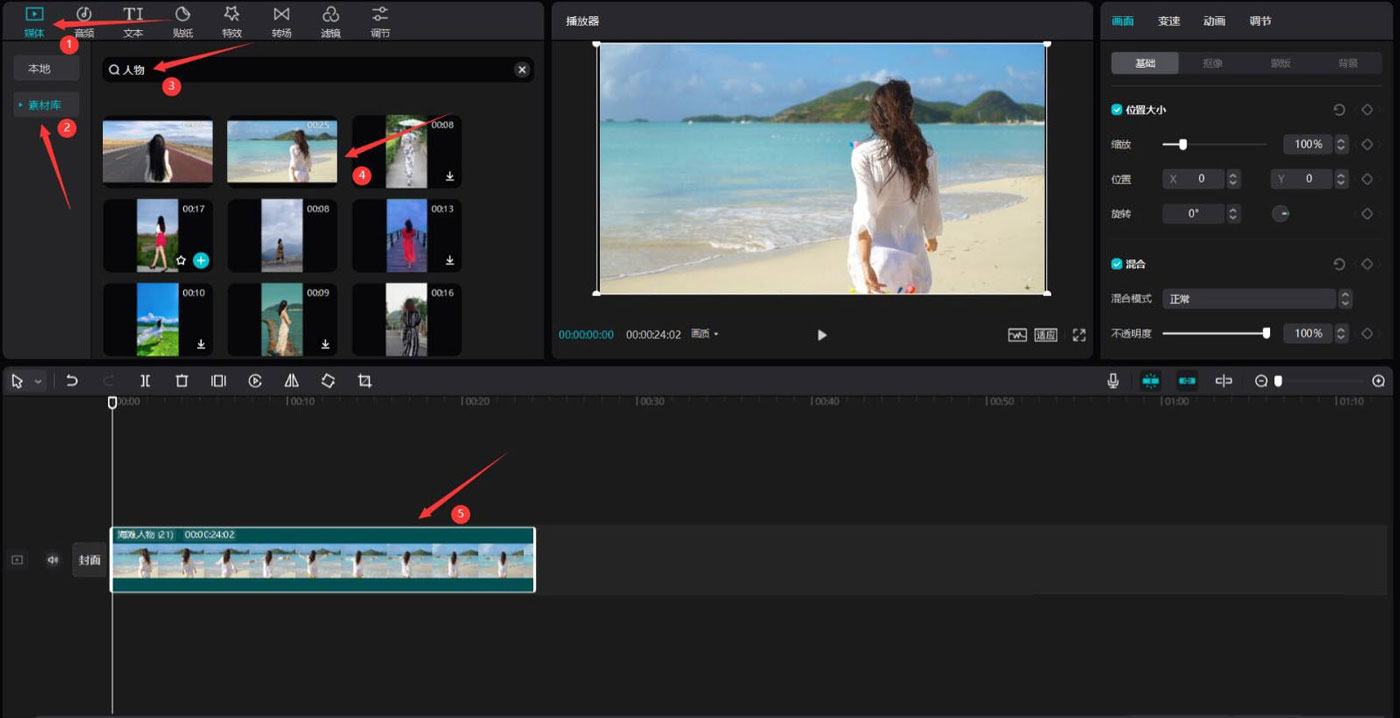Start voiceover recording with the microphone icon
1400x718 pixels.
pos(1113,381)
